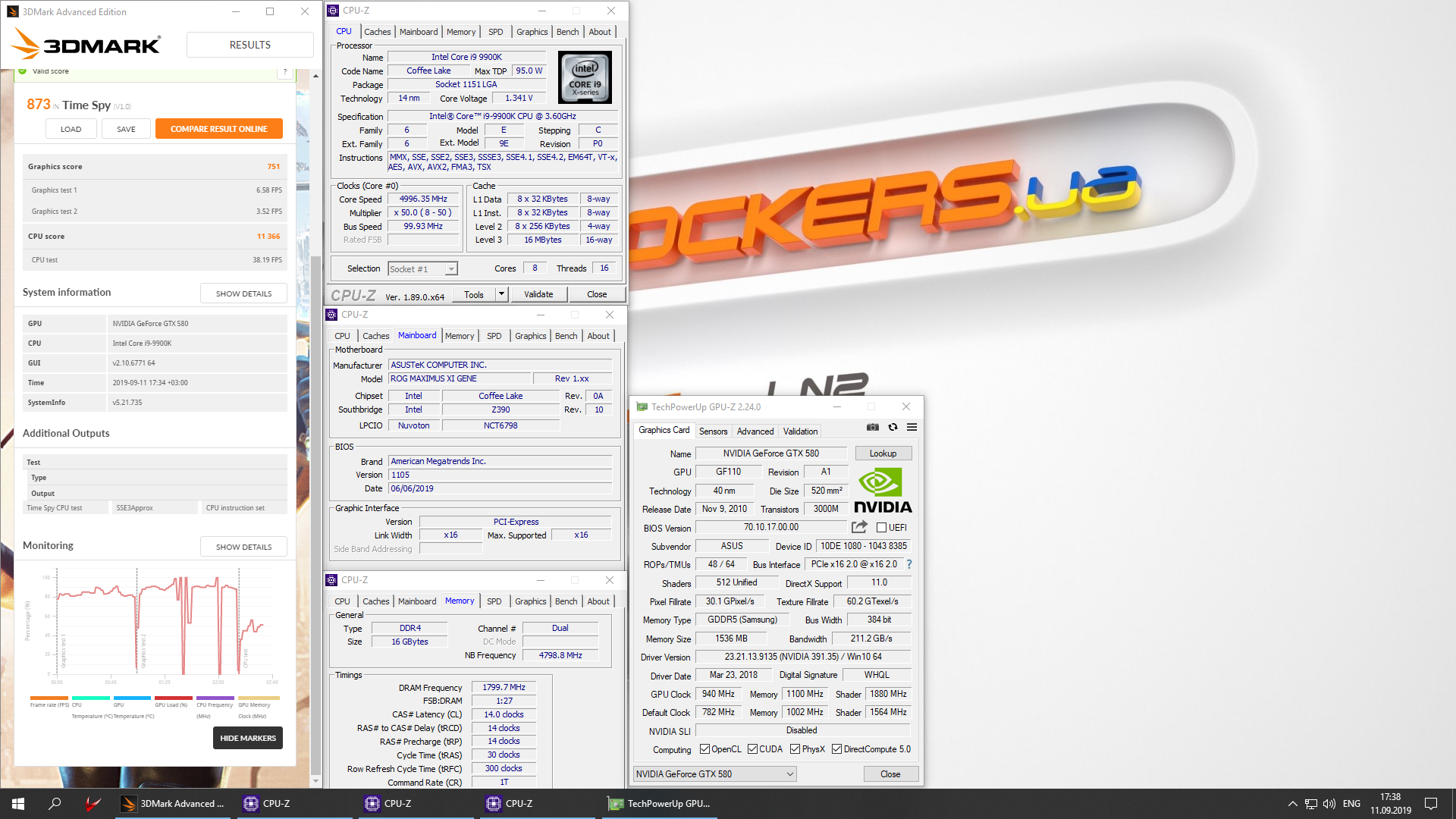This screenshot has width=1456, height=819.
Task: Click the share icon next to BIOS Version
Action: click(x=859, y=527)
